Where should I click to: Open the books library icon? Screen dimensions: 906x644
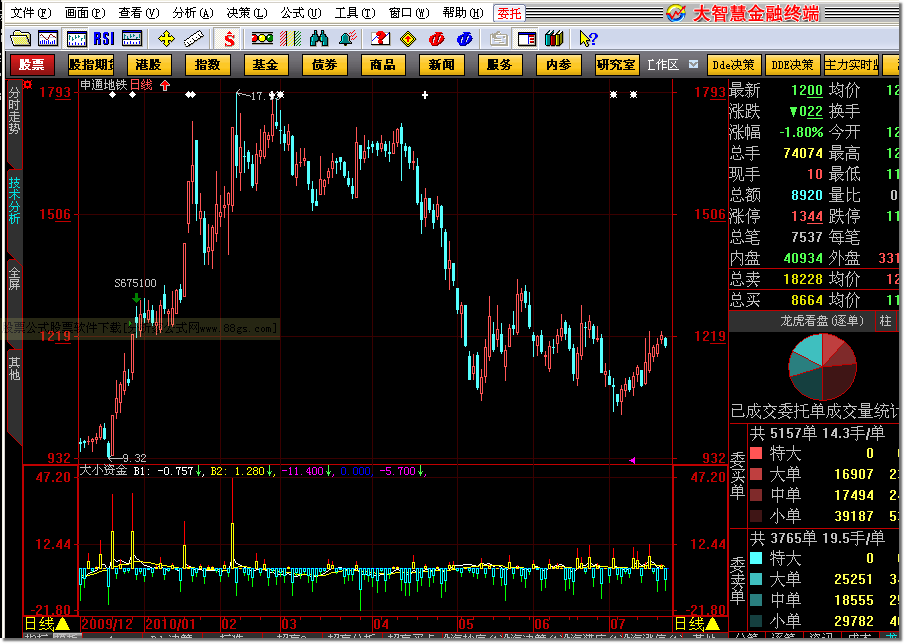point(554,39)
